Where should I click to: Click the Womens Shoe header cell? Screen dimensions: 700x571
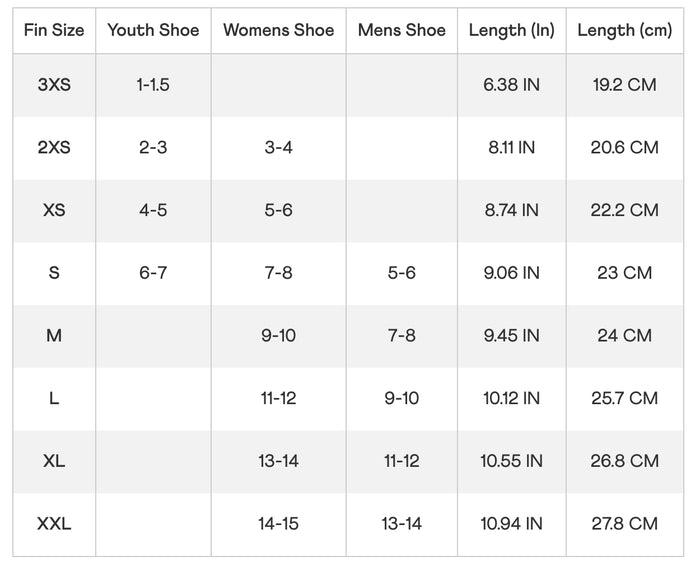(279, 30)
